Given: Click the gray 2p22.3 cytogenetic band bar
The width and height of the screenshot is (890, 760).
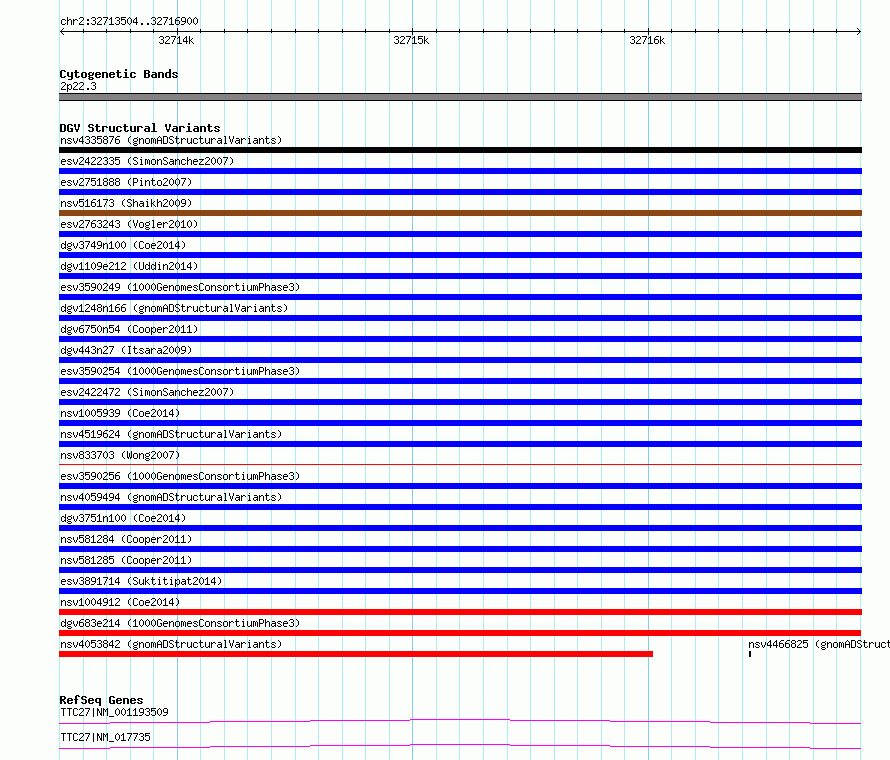Looking at the screenshot, I should click(x=460, y=97).
